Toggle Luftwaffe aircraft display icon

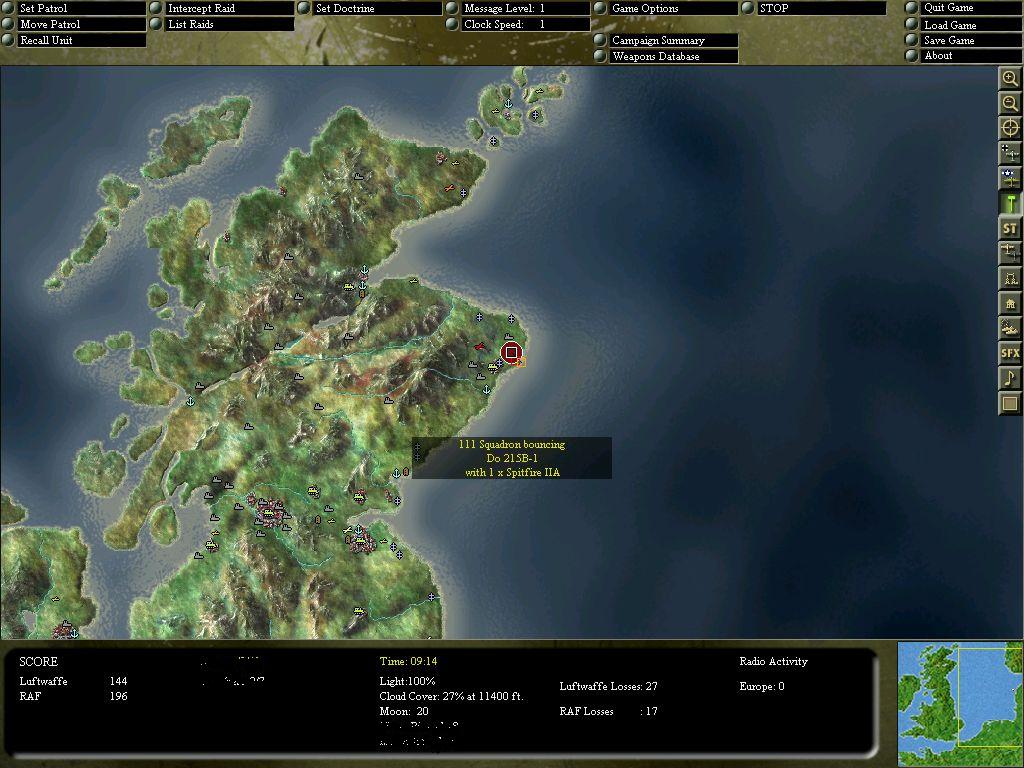(1010, 153)
